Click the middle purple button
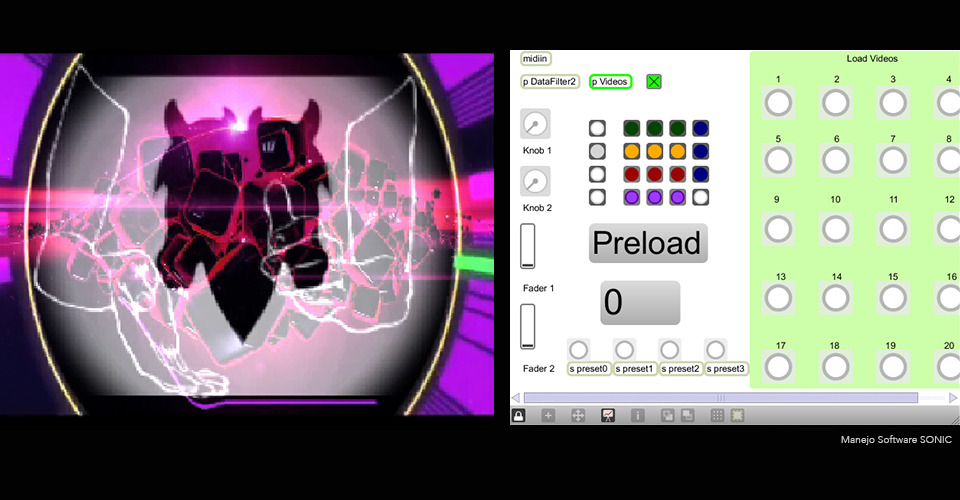The height and width of the screenshot is (500, 960). tap(654, 197)
